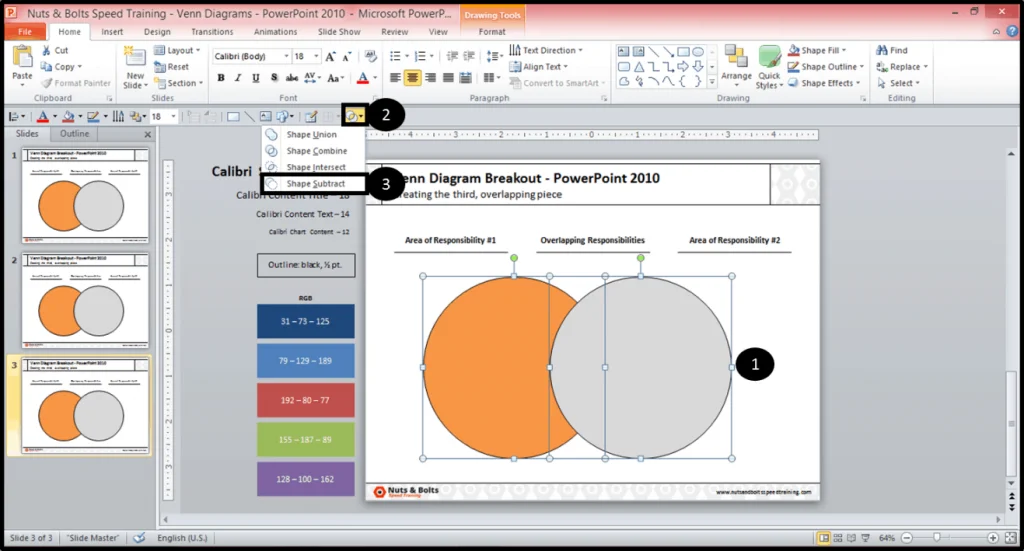Choose Shape Intersect from menu
Image resolution: width=1024 pixels, height=551 pixels.
point(312,167)
